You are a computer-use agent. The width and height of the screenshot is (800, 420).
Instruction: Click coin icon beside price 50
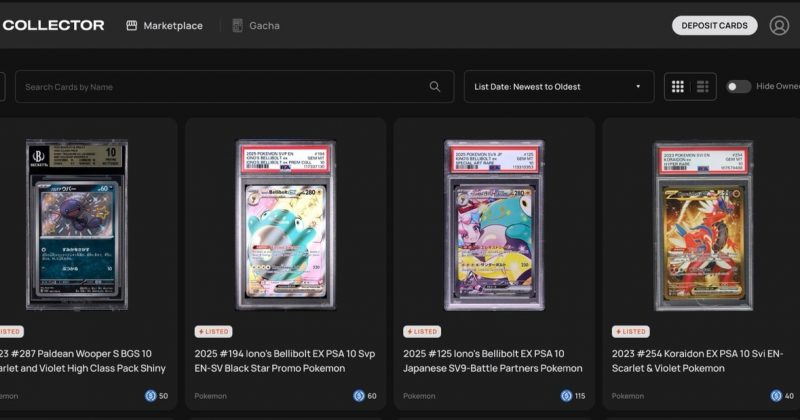click(151, 396)
